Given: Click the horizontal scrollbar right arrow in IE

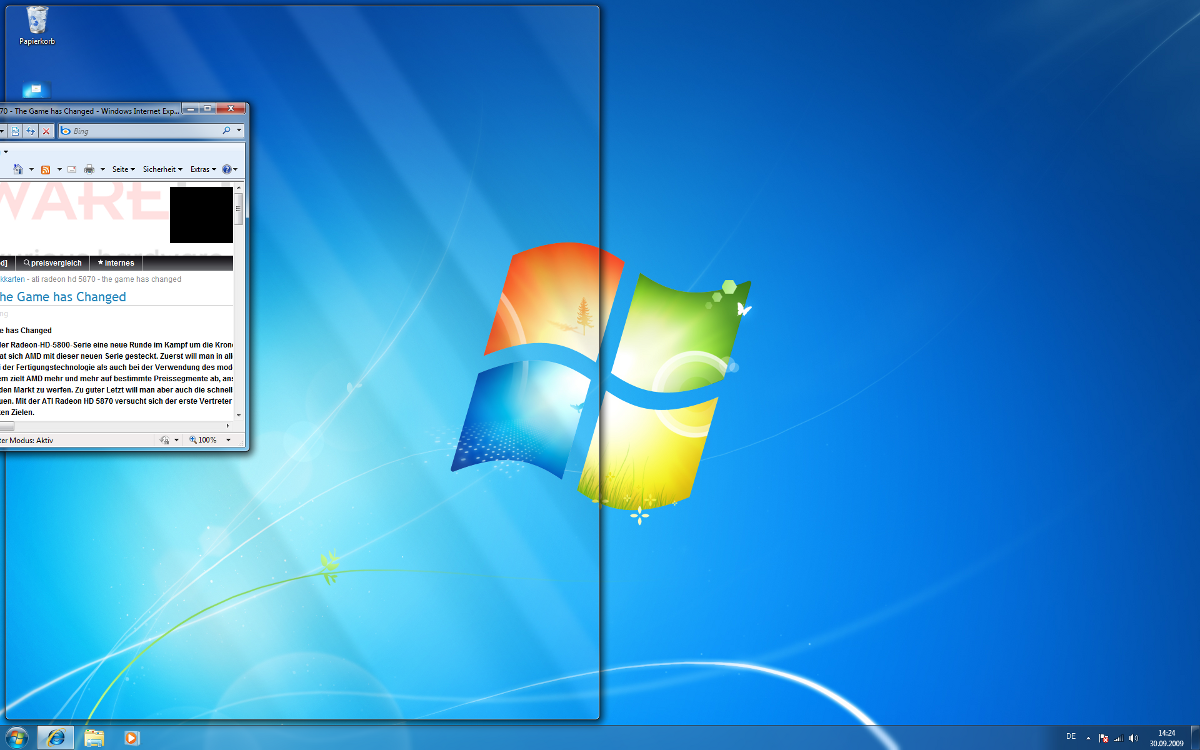Looking at the screenshot, I should point(228,426).
